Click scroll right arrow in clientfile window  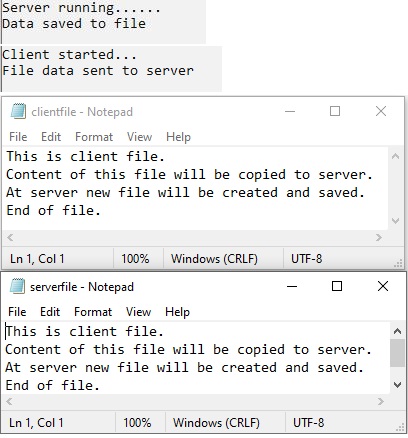click(x=379, y=237)
